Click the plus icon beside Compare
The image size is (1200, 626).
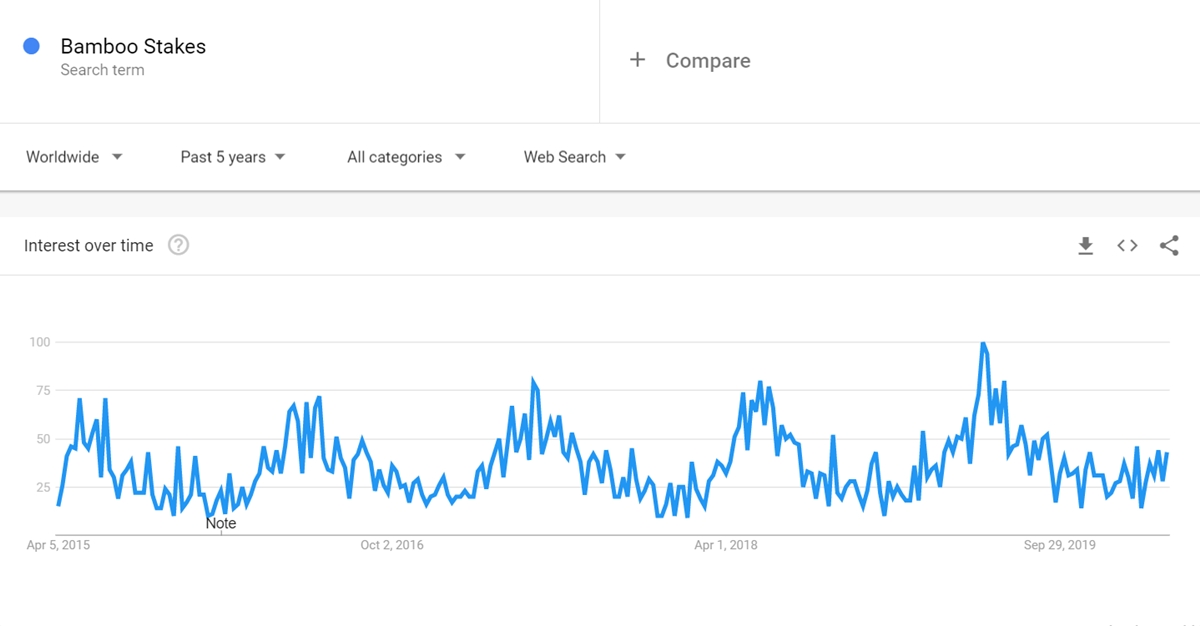tap(637, 60)
